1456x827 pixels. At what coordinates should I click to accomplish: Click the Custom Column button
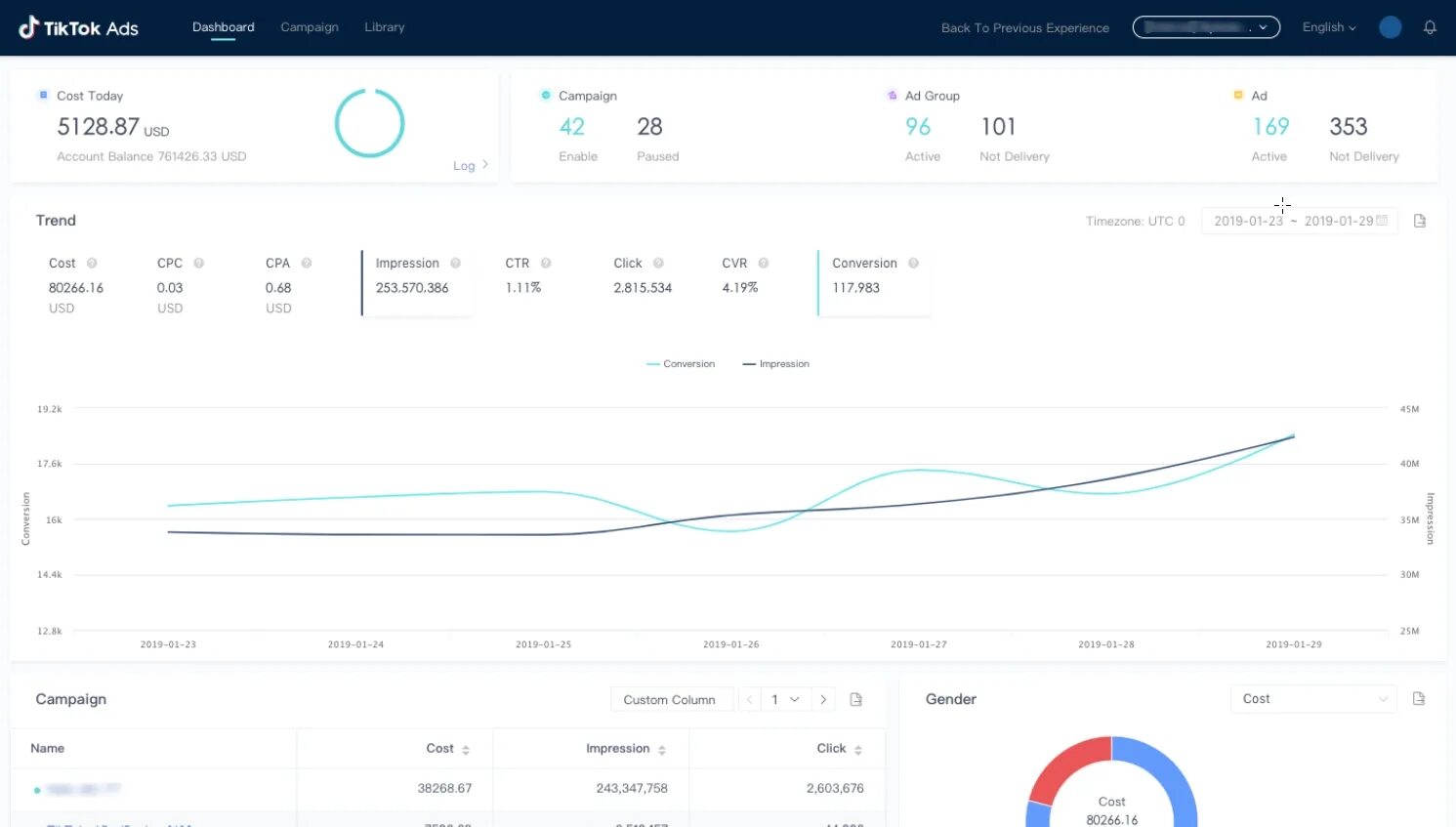670,700
